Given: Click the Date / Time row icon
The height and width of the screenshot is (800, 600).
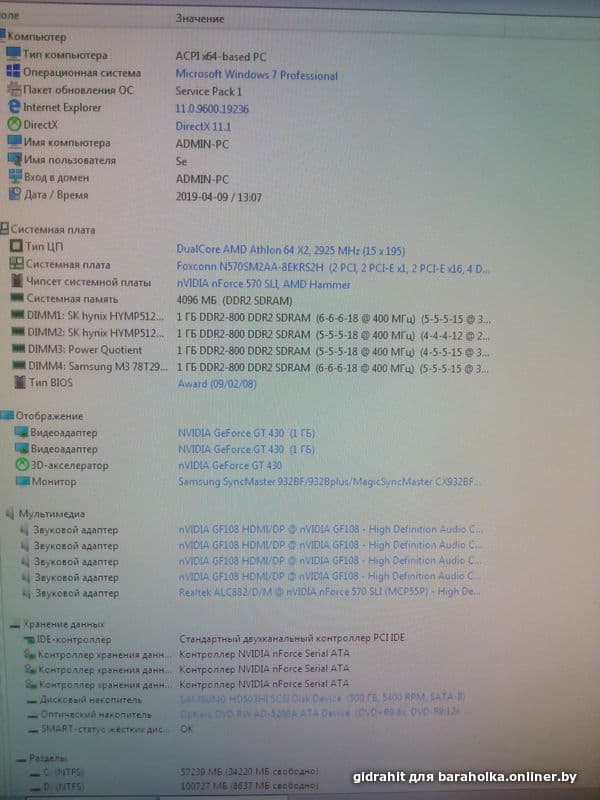Looking at the screenshot, I should pos(16,194).
